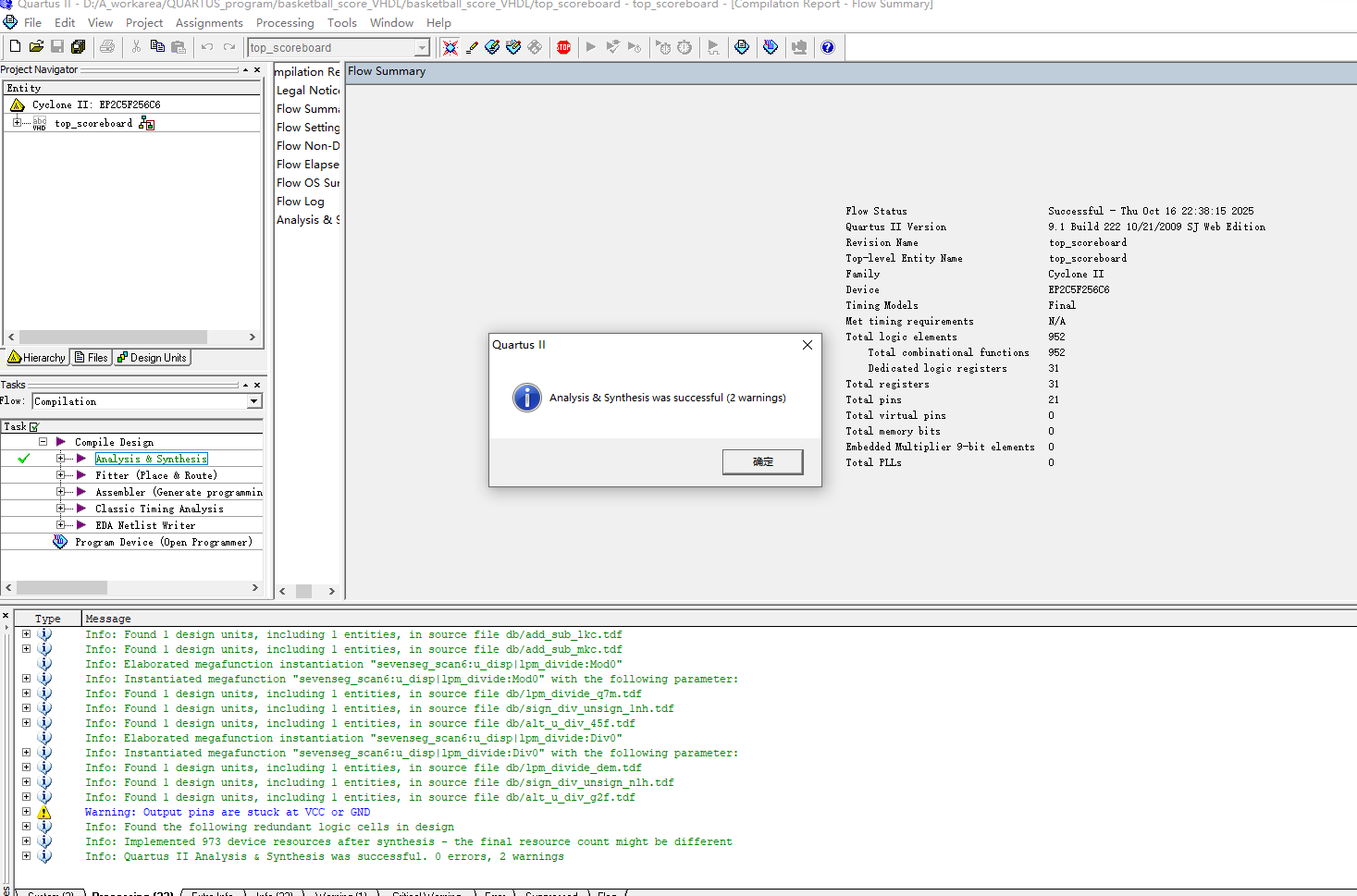Screen dimensions: 1357x896
Task: Expand the top_scoreboard entity node
Action: [17, 122]
